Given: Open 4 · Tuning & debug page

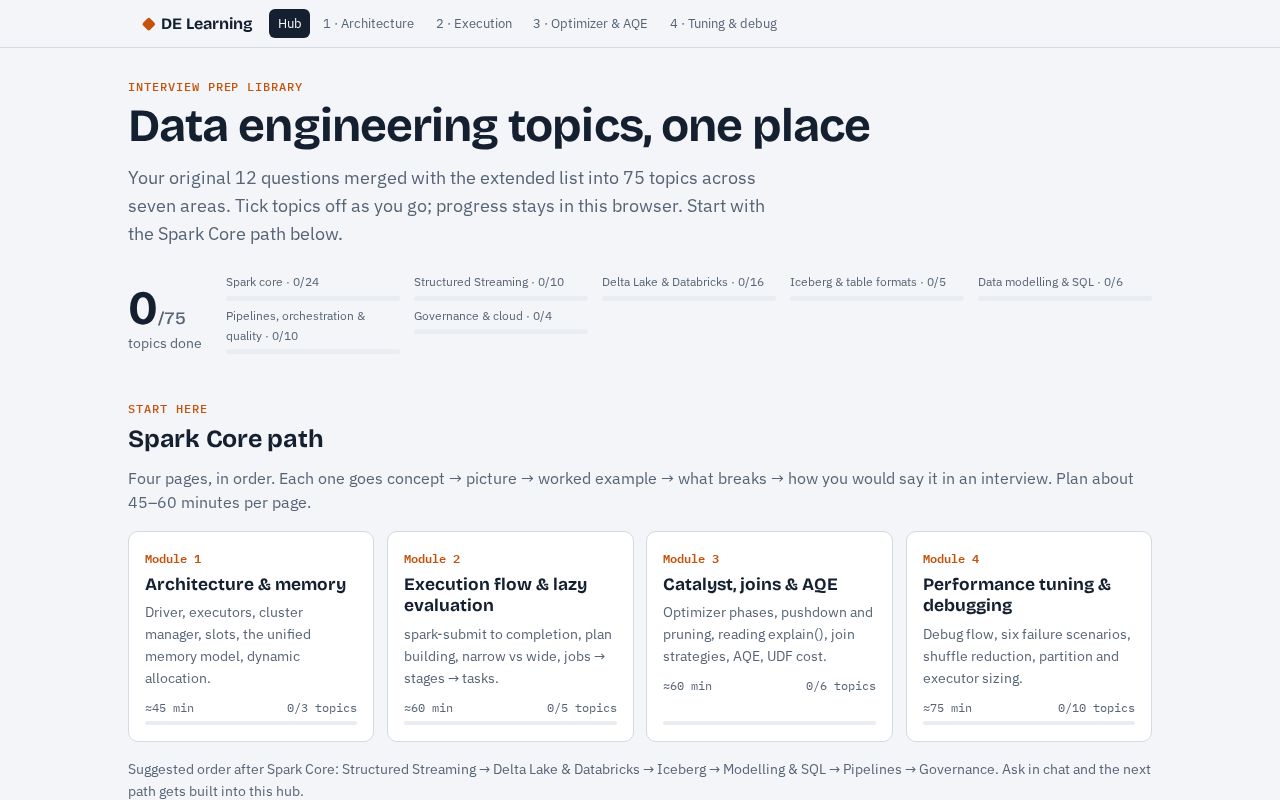Looking at the screenshot, I should coord(723,23).
